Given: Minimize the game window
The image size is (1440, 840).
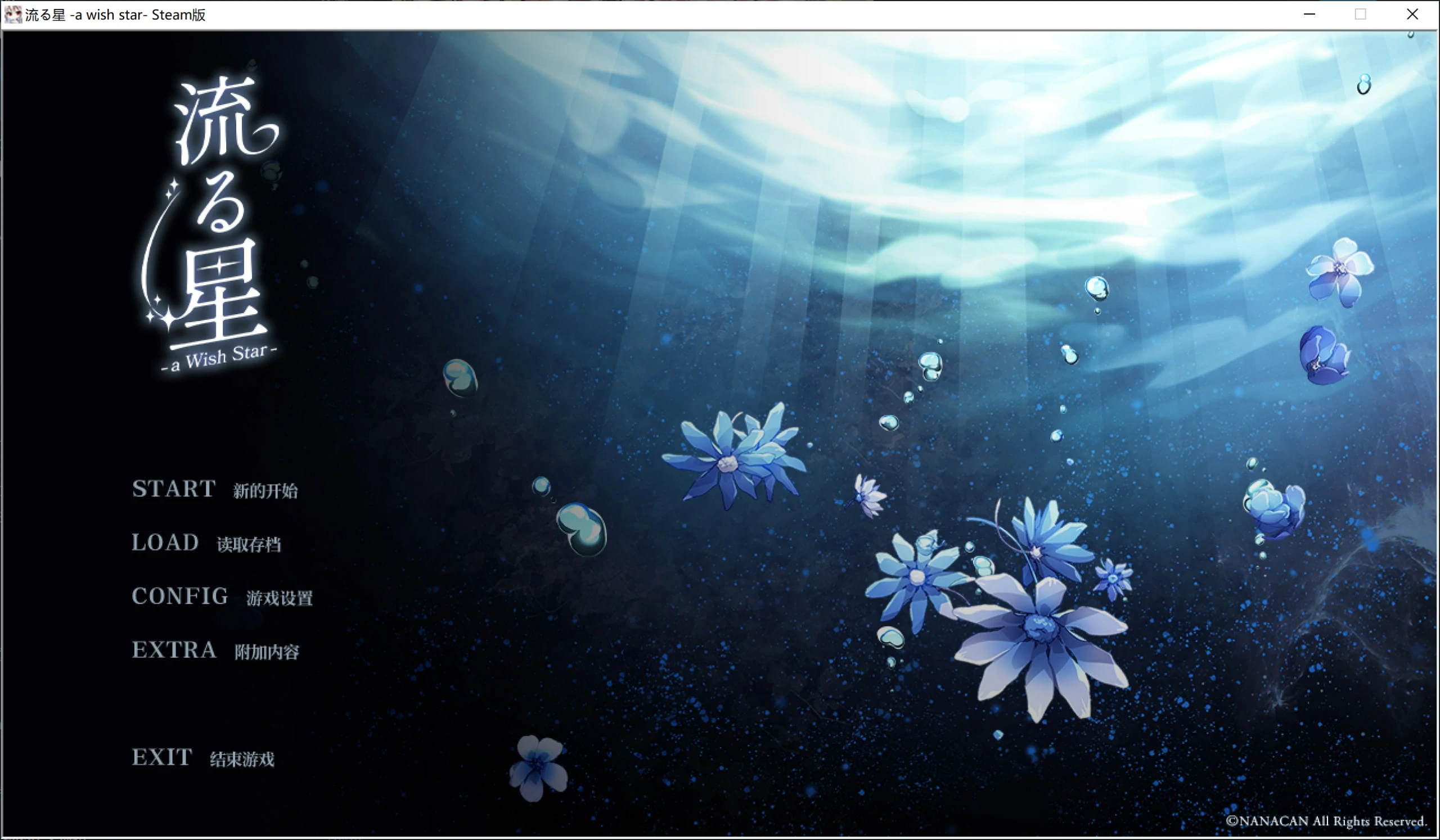Looking at the screenshot, I should pos(1308,14).
